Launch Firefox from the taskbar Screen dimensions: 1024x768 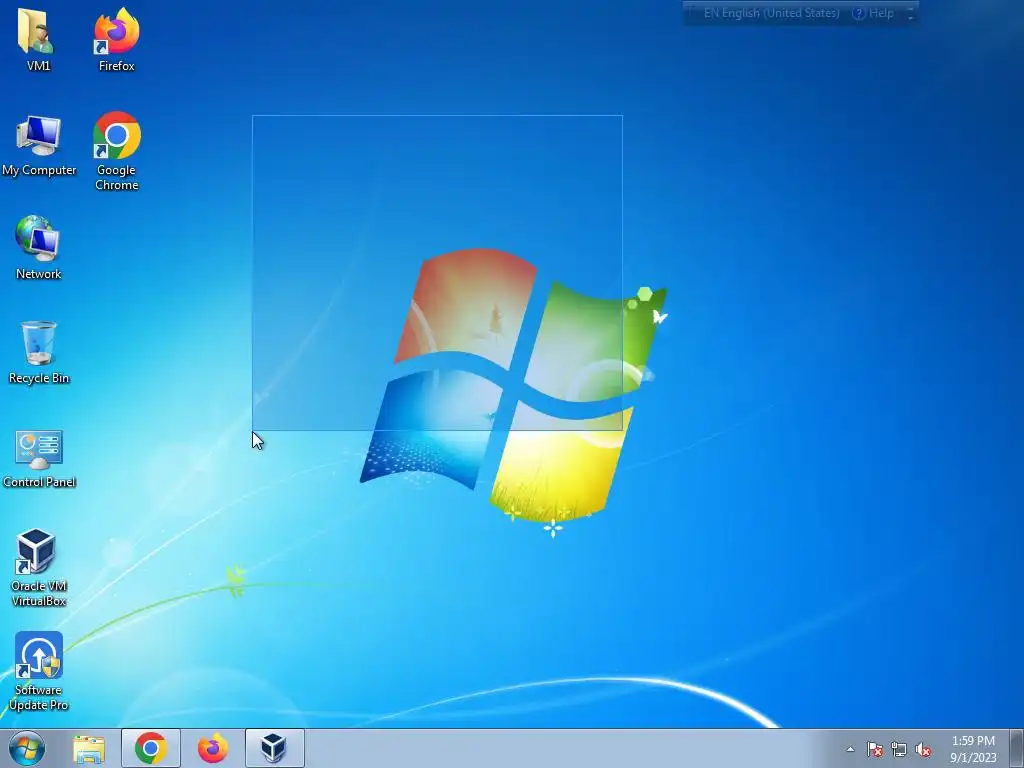[x=213, y=748]
